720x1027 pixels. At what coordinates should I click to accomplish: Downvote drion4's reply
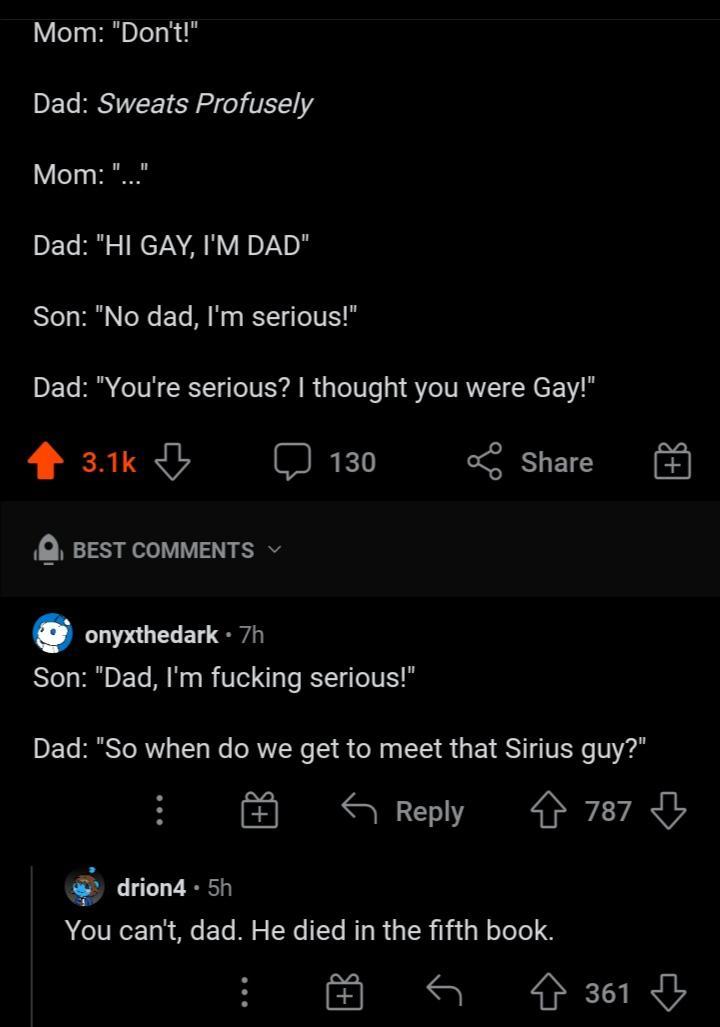pyautogui.click(x=668, y=991)
